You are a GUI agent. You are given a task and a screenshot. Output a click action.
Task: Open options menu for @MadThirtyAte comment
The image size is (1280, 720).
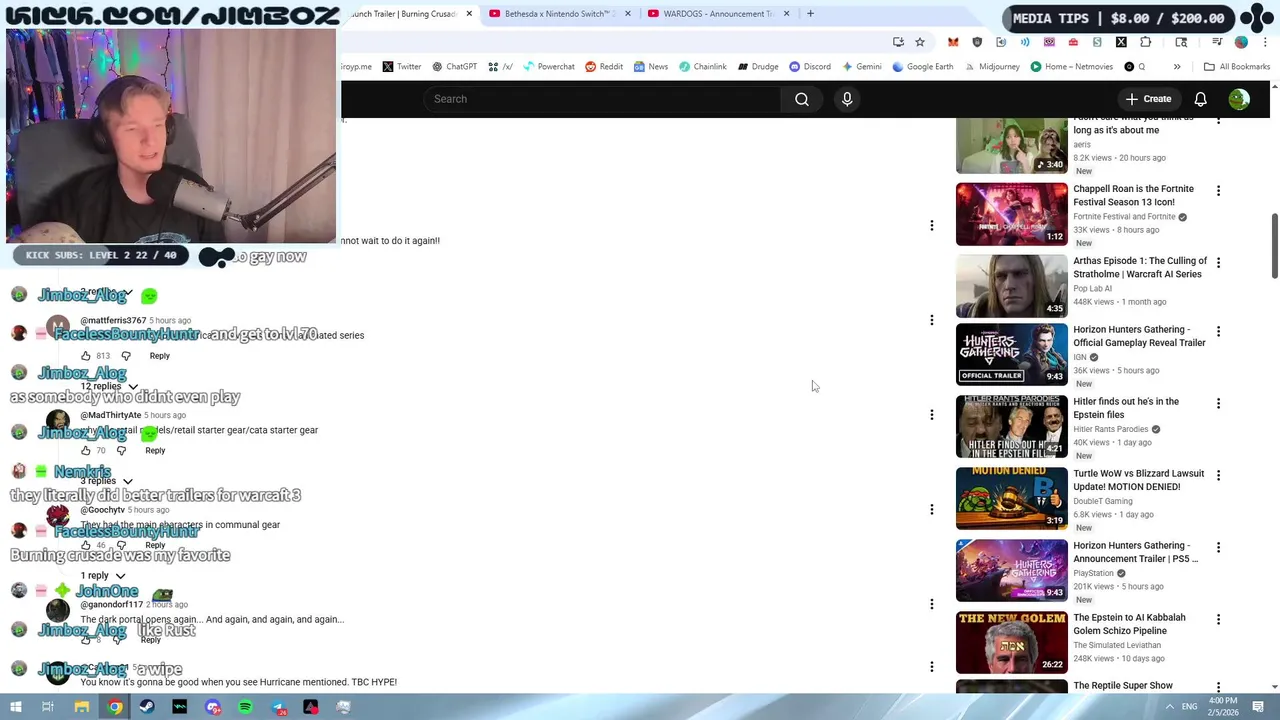931,415
